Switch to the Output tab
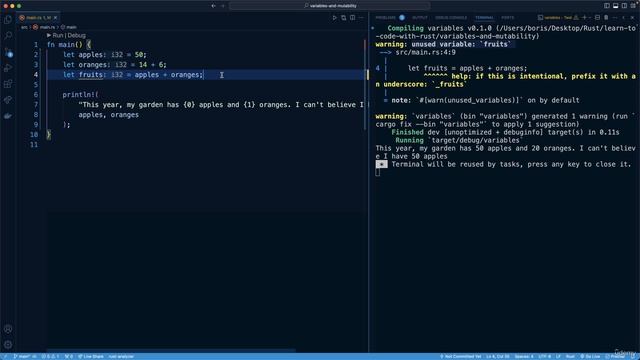 click(420, 18)
